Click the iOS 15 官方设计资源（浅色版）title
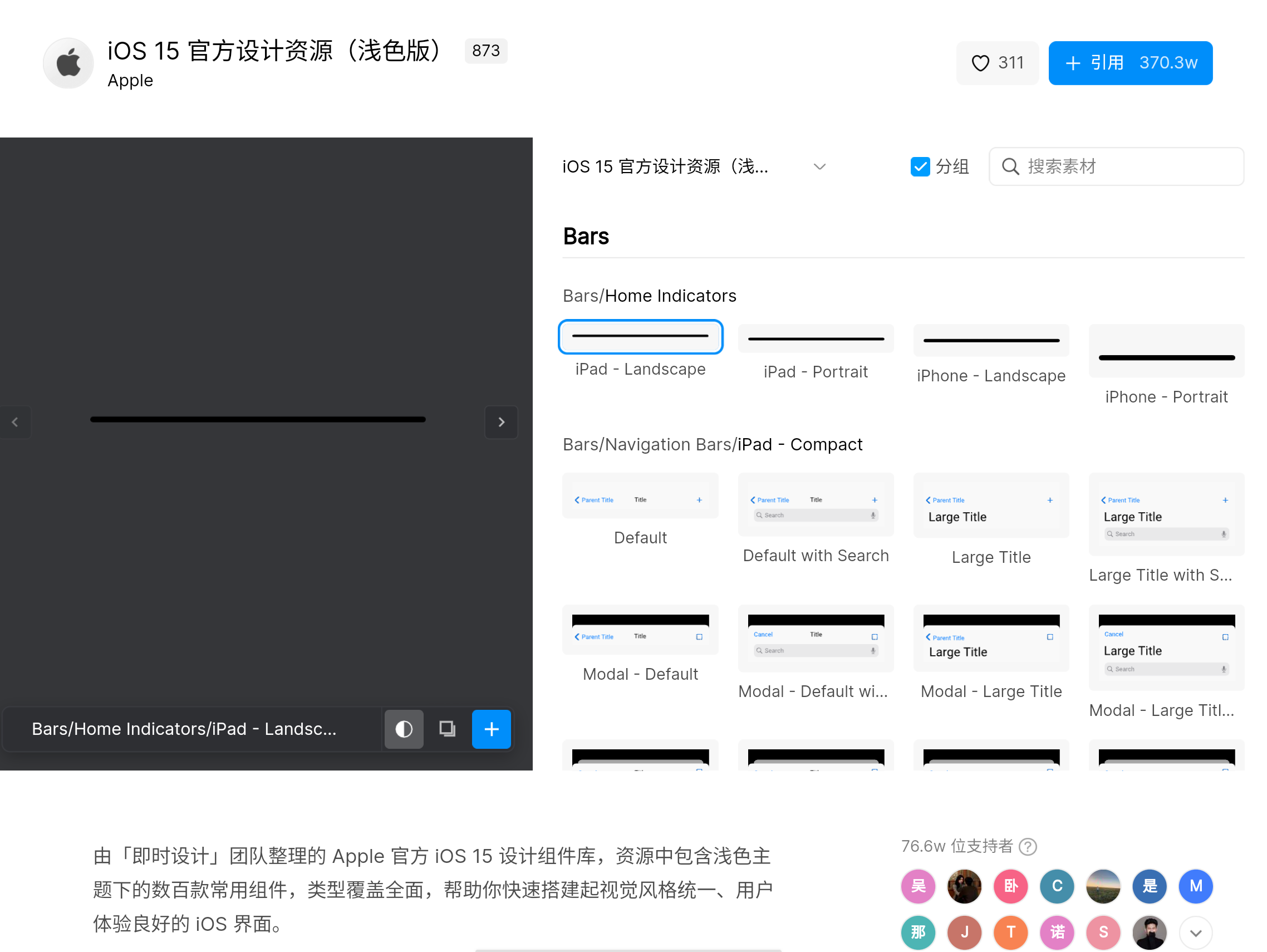 tap(275, 51)
